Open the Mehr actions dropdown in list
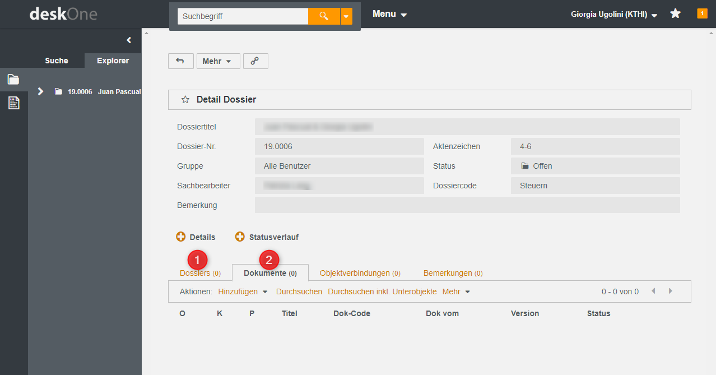The height and width of the screenshot is (376, 716). tap(456, 291)
